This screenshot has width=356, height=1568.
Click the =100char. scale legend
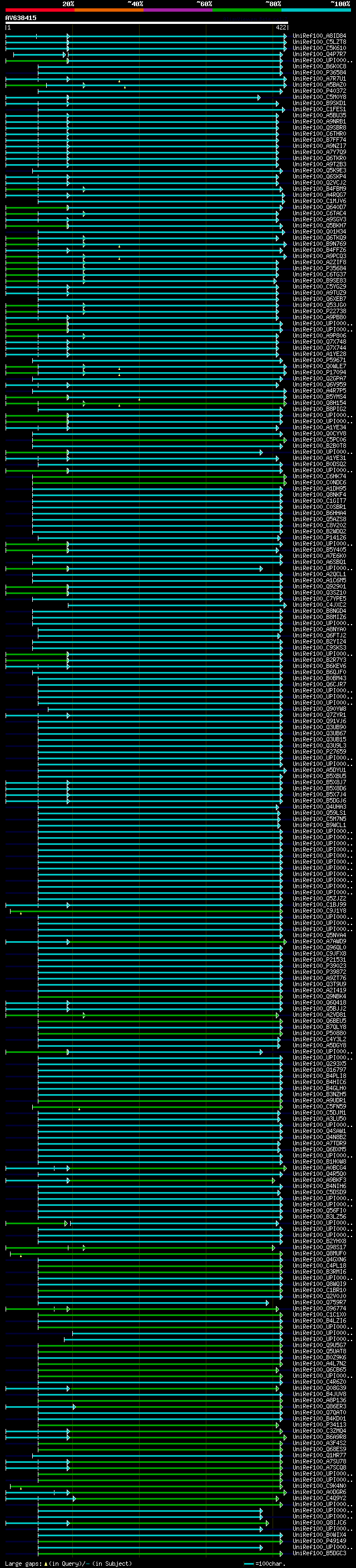click(265, 1563)
